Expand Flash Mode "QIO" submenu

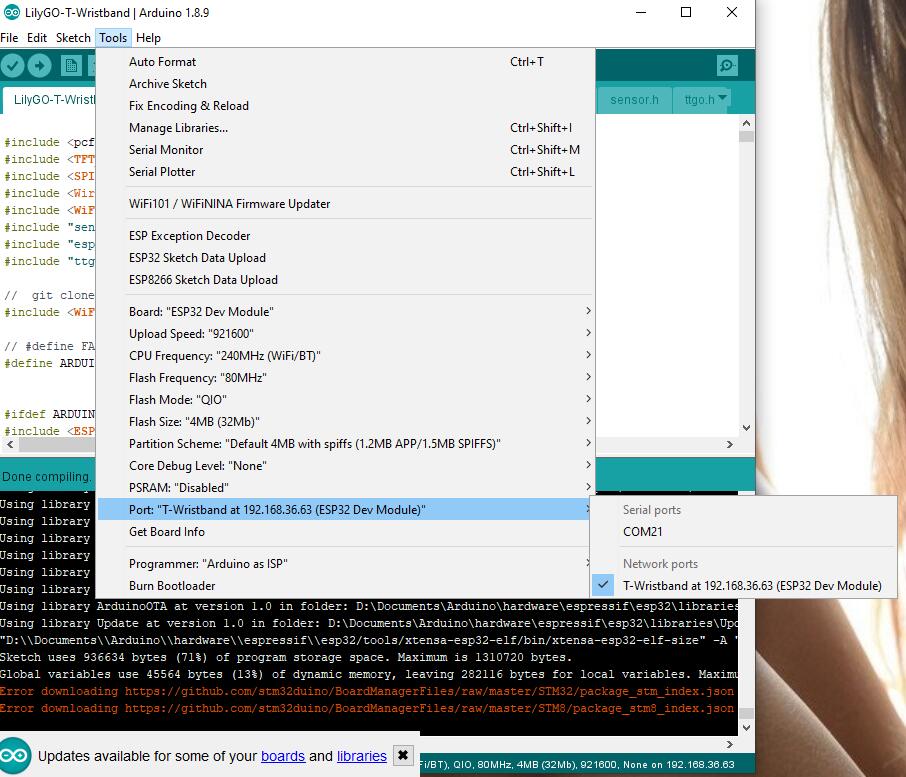point(346,399)
